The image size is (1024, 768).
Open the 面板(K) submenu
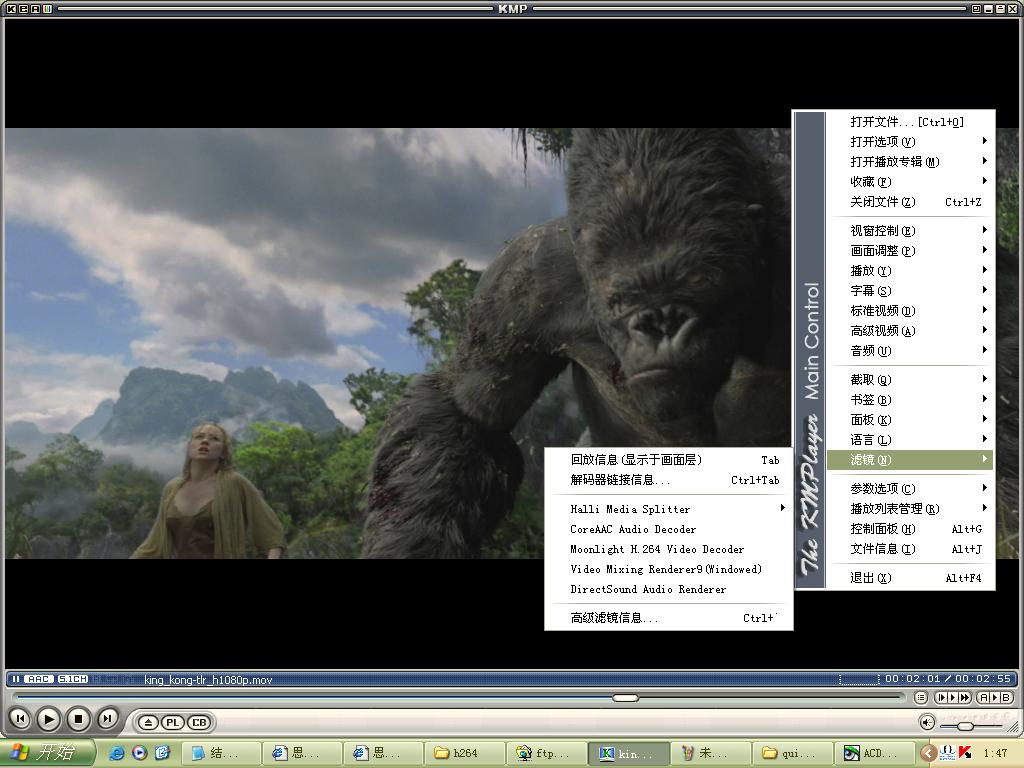click(x=910, y=420)
